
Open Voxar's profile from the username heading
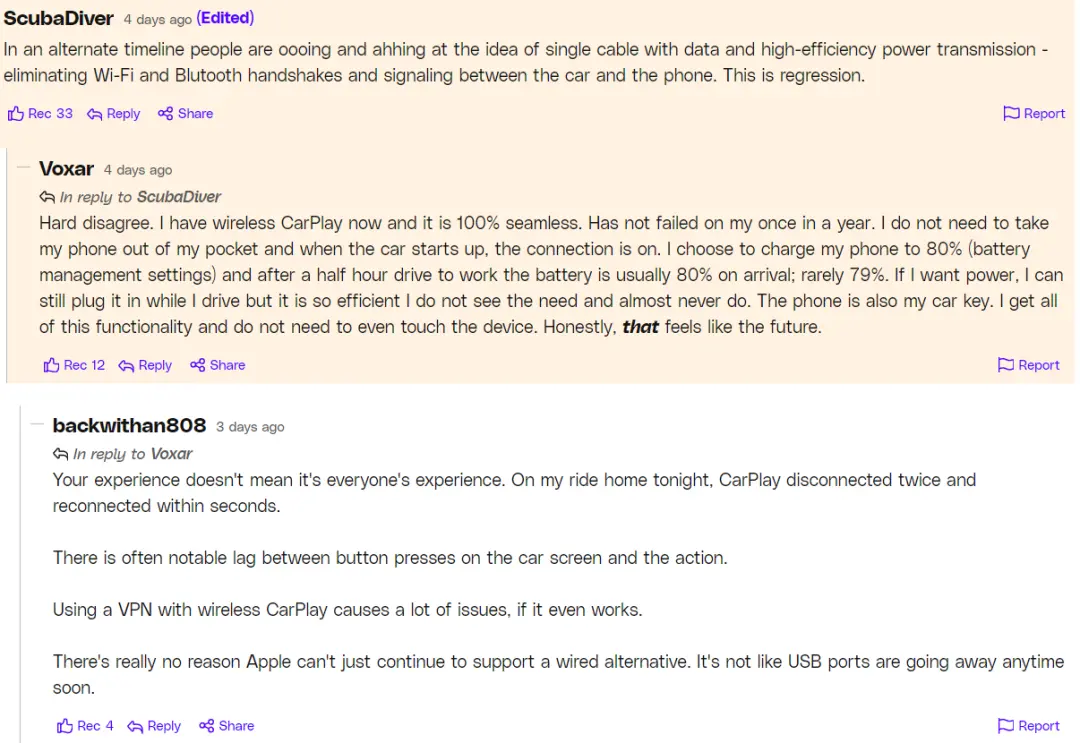[66, 169]
